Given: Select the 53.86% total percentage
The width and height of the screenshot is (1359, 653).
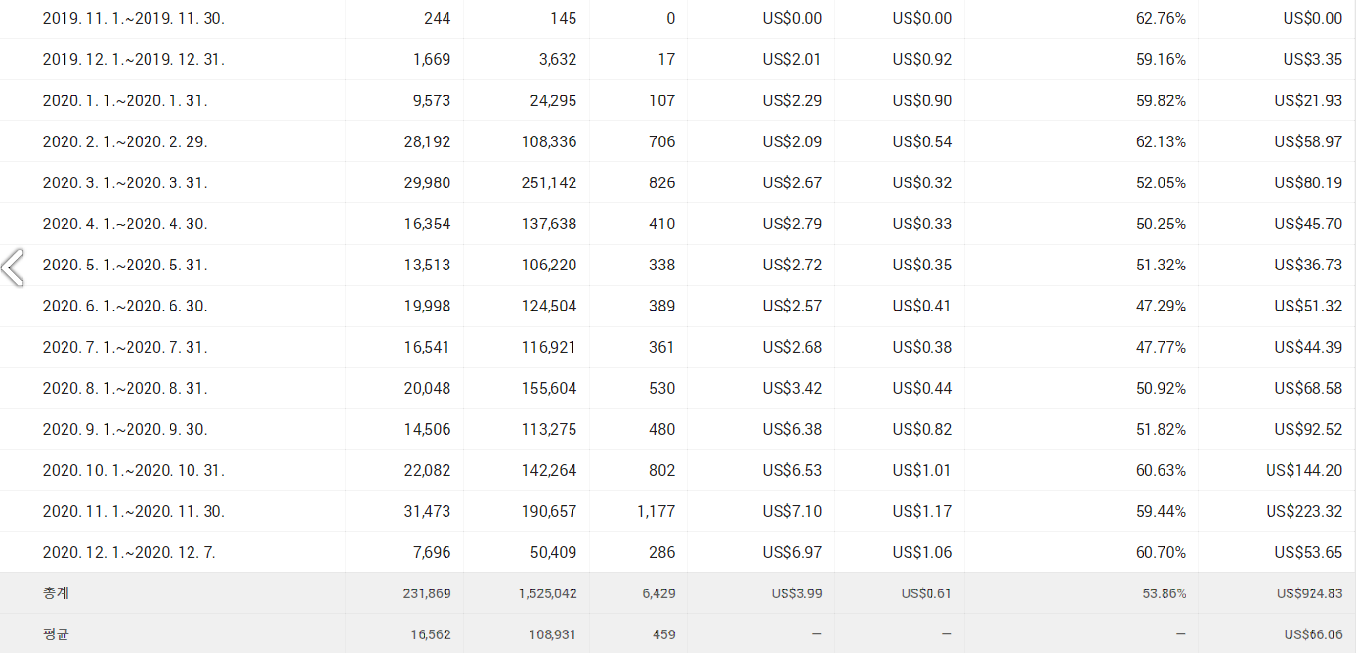Looking at the screenshot, I should coord(1164,593).
